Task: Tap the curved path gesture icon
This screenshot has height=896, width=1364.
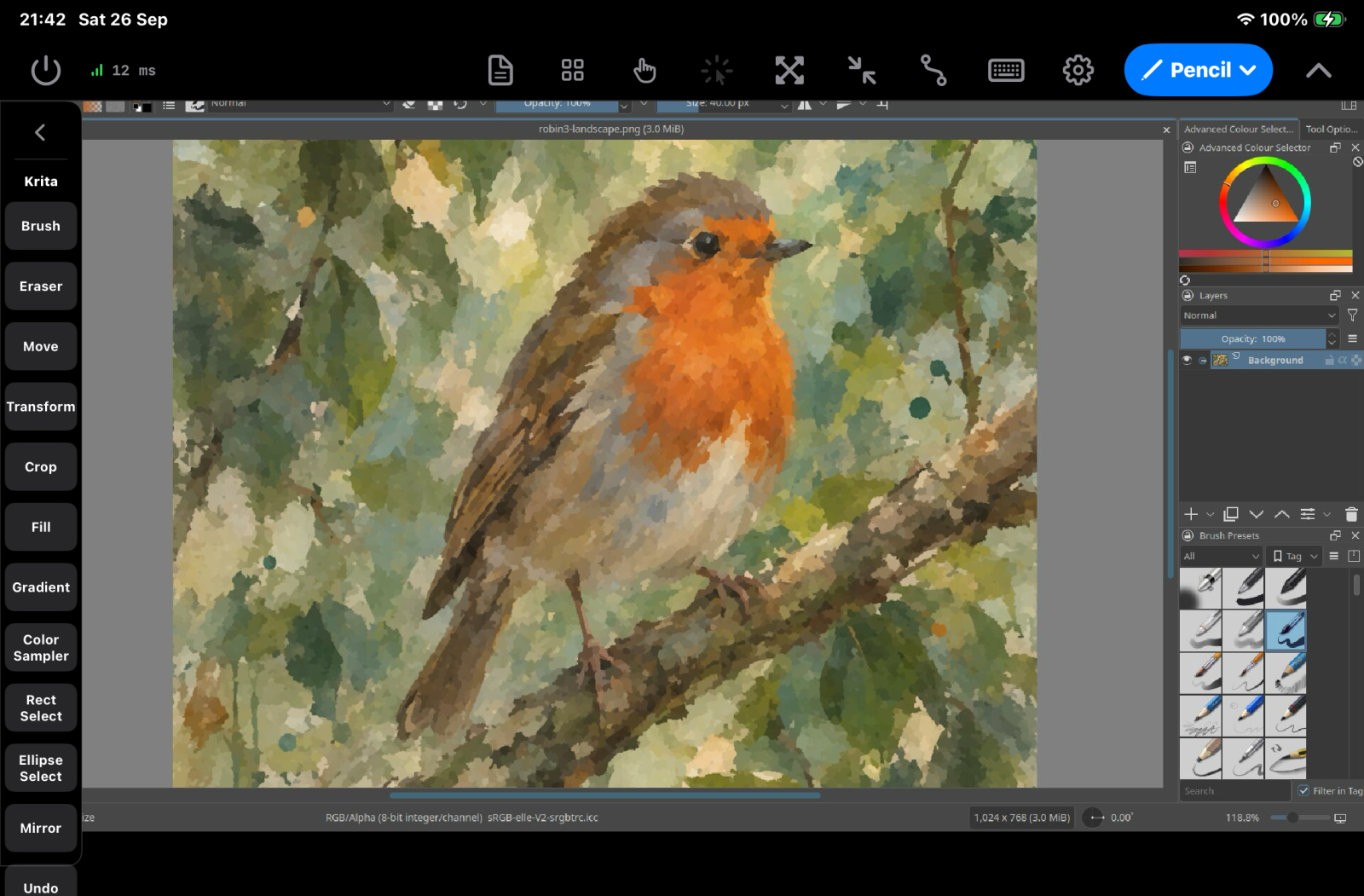Action: pos(933,70)
